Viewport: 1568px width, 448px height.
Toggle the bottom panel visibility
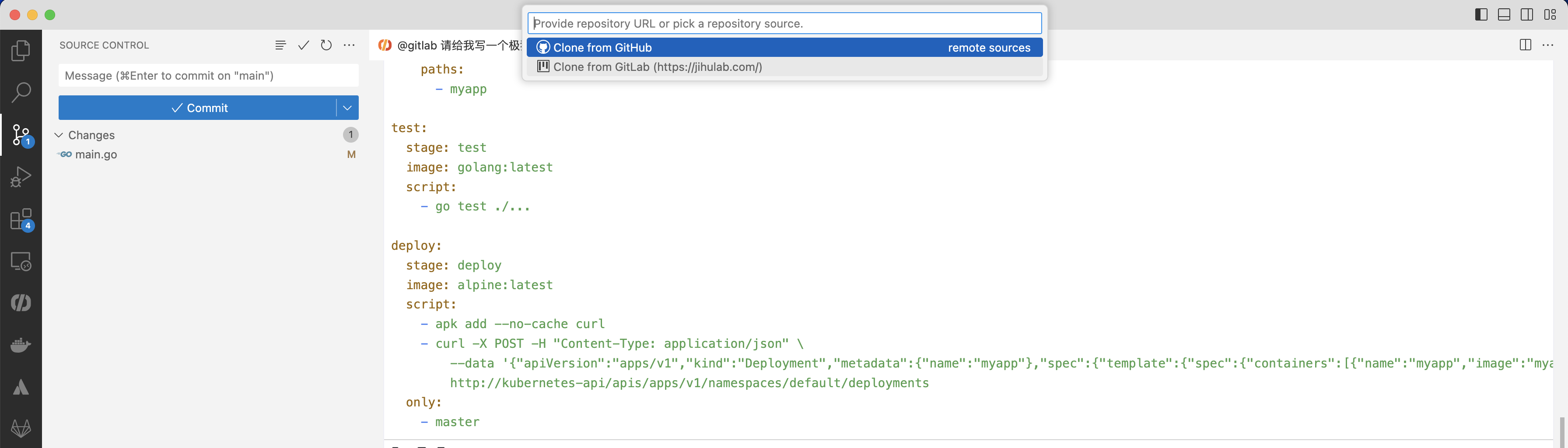pos(1504,14)
